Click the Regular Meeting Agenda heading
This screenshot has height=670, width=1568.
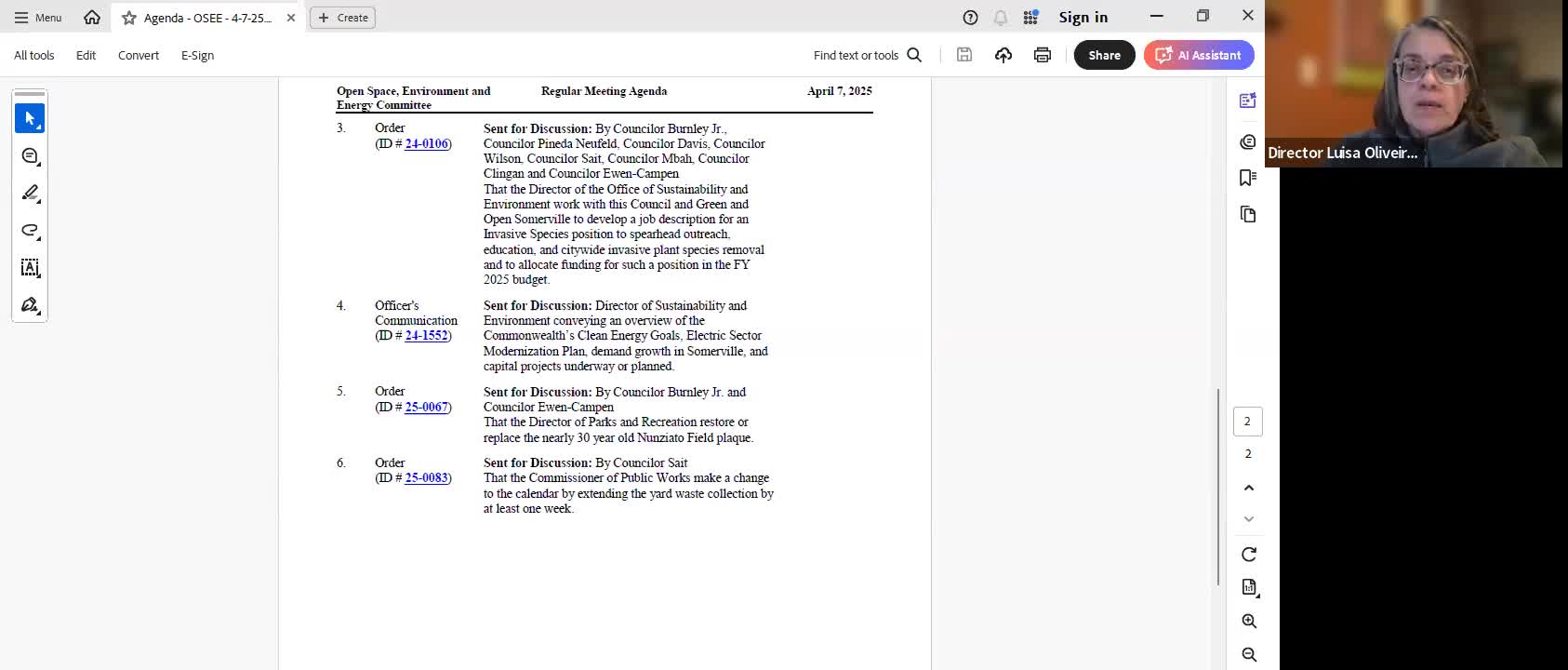[x=604, y=91]
